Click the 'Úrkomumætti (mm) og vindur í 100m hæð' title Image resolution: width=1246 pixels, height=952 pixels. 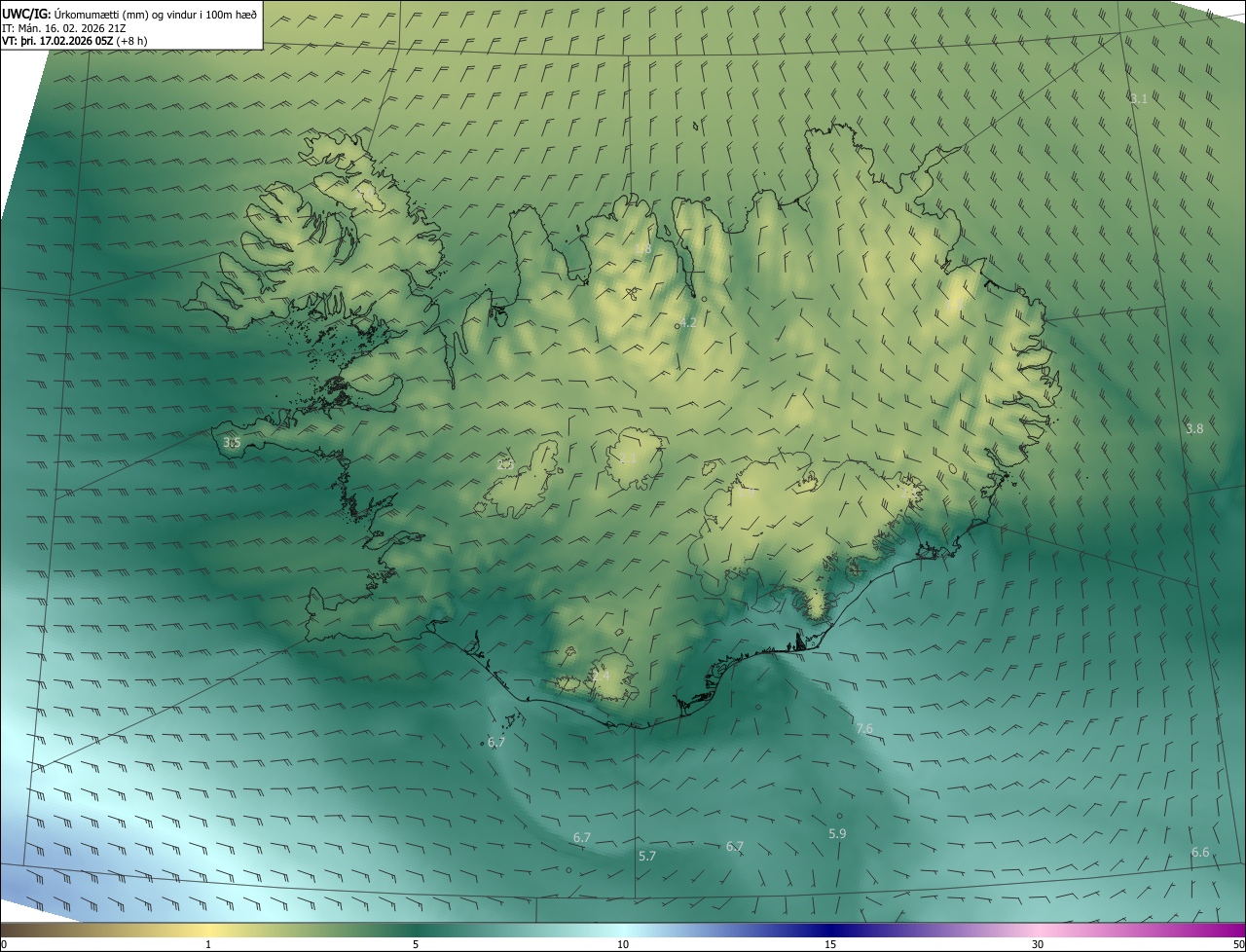(x=156, y=14)
